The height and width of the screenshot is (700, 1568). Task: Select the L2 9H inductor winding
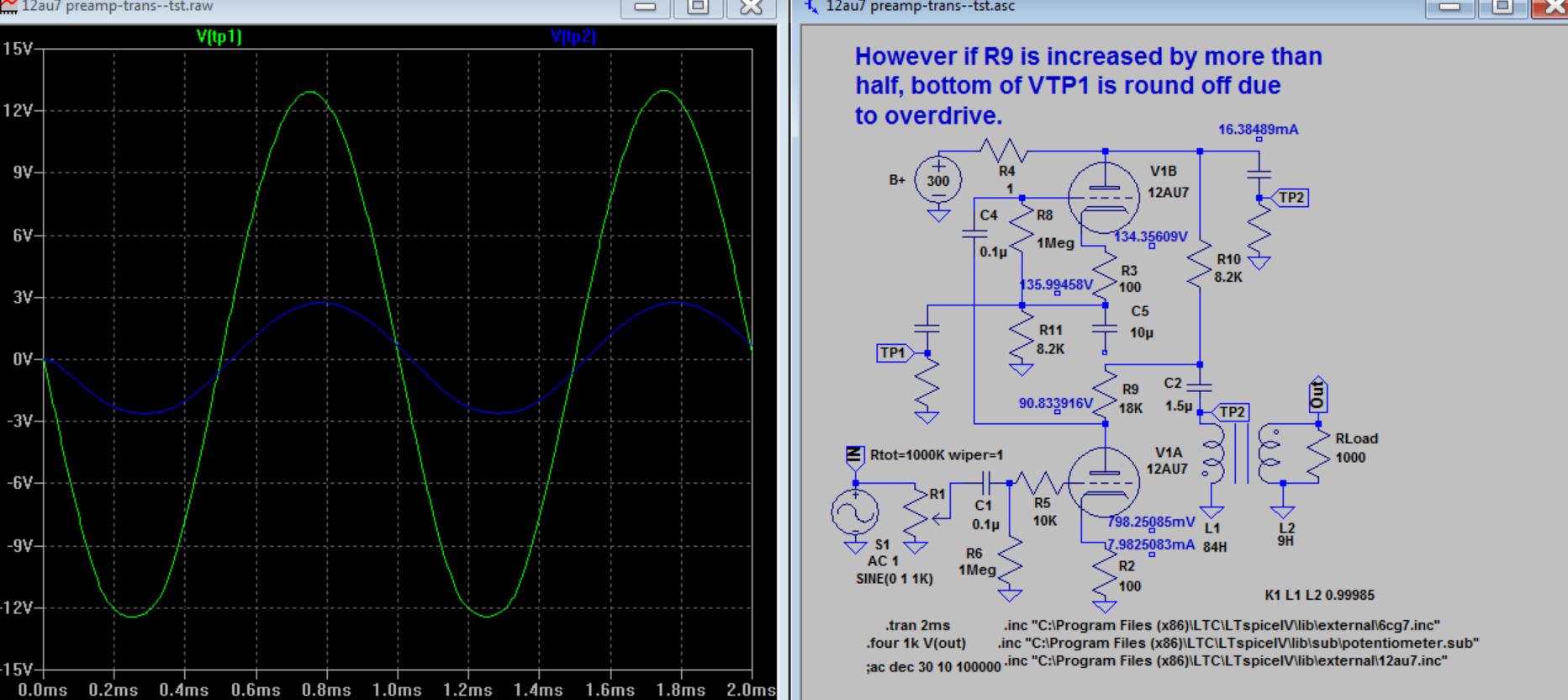(x=1270, y=454)
